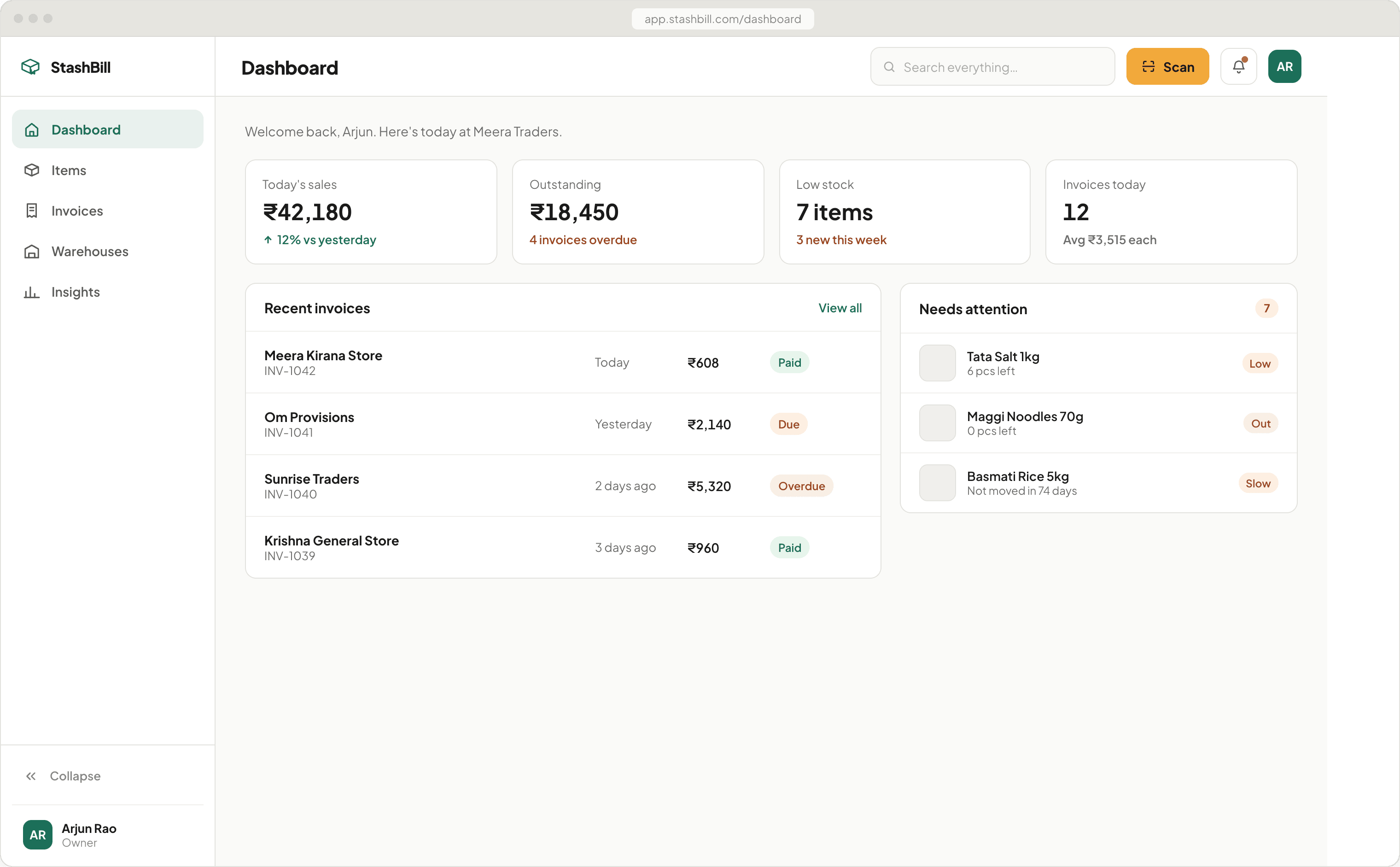
Task: Open the Today's sales card
Action: point(371,211)
